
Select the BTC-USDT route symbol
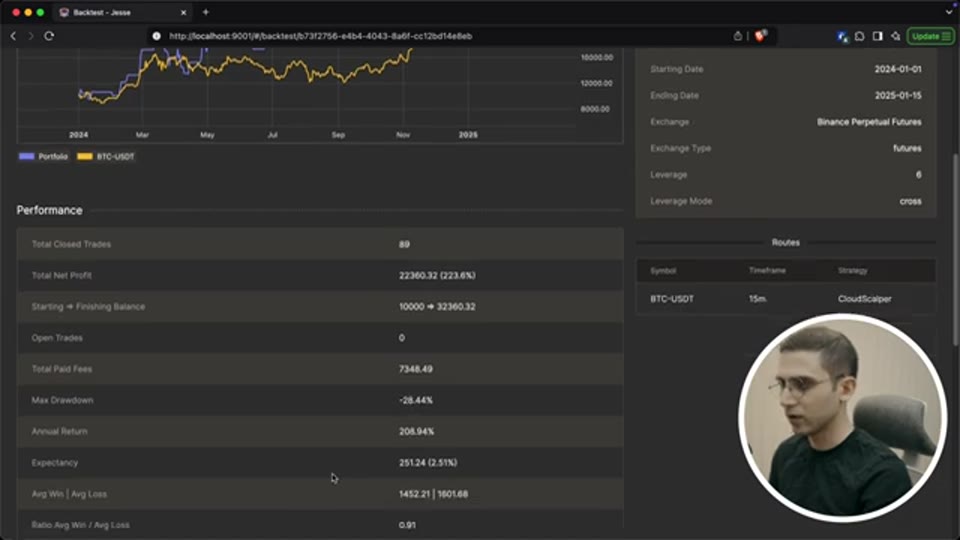672,299
